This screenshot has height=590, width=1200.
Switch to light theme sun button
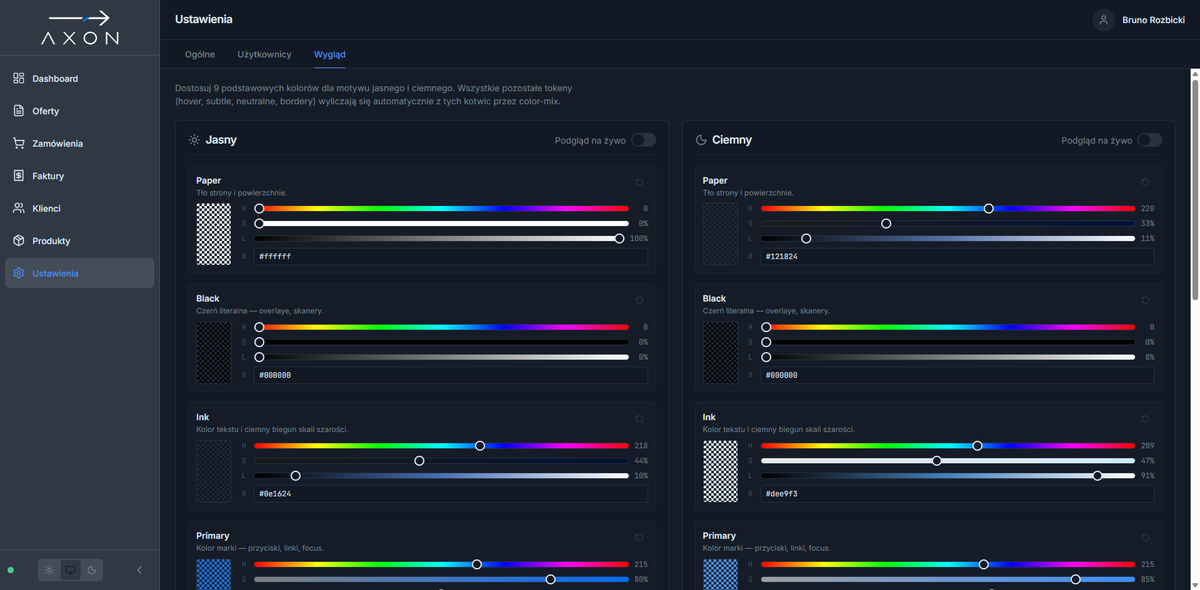(49, 570)
